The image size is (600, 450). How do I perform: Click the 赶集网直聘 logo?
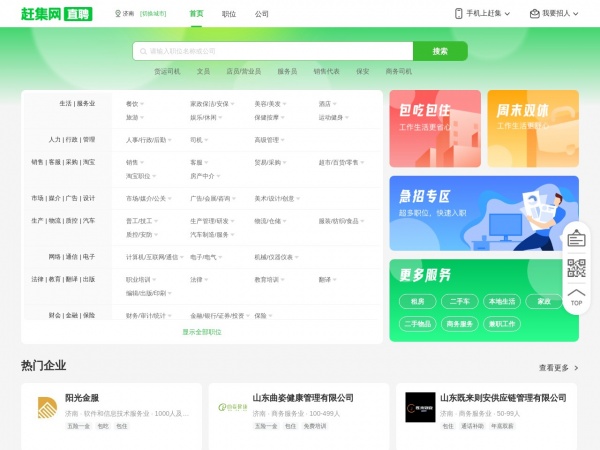57,14
